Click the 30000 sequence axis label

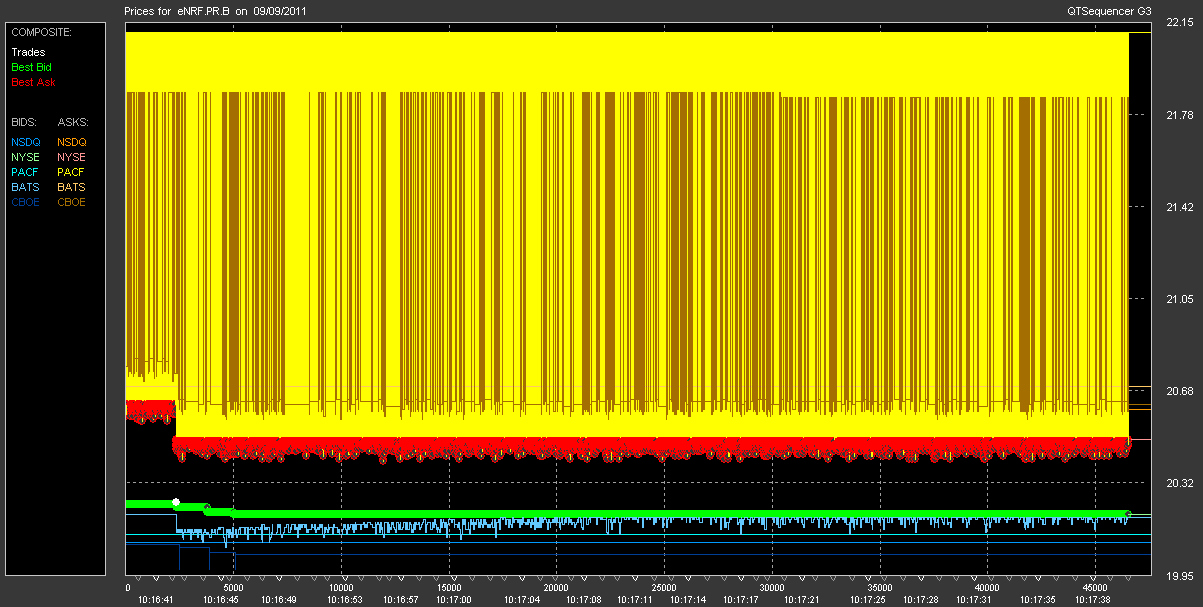[x=772, y=588]
